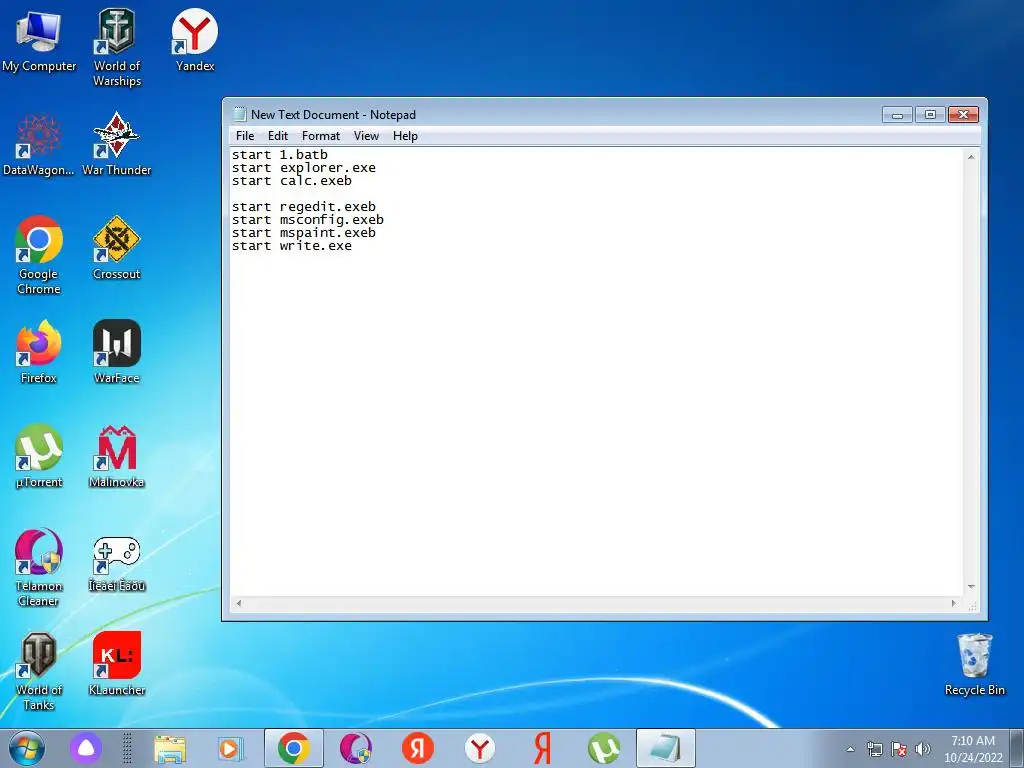This screenshot has width=1024, height=768.
Task: Click the line "start write.exe"
Action: click(x=292, y=246)
